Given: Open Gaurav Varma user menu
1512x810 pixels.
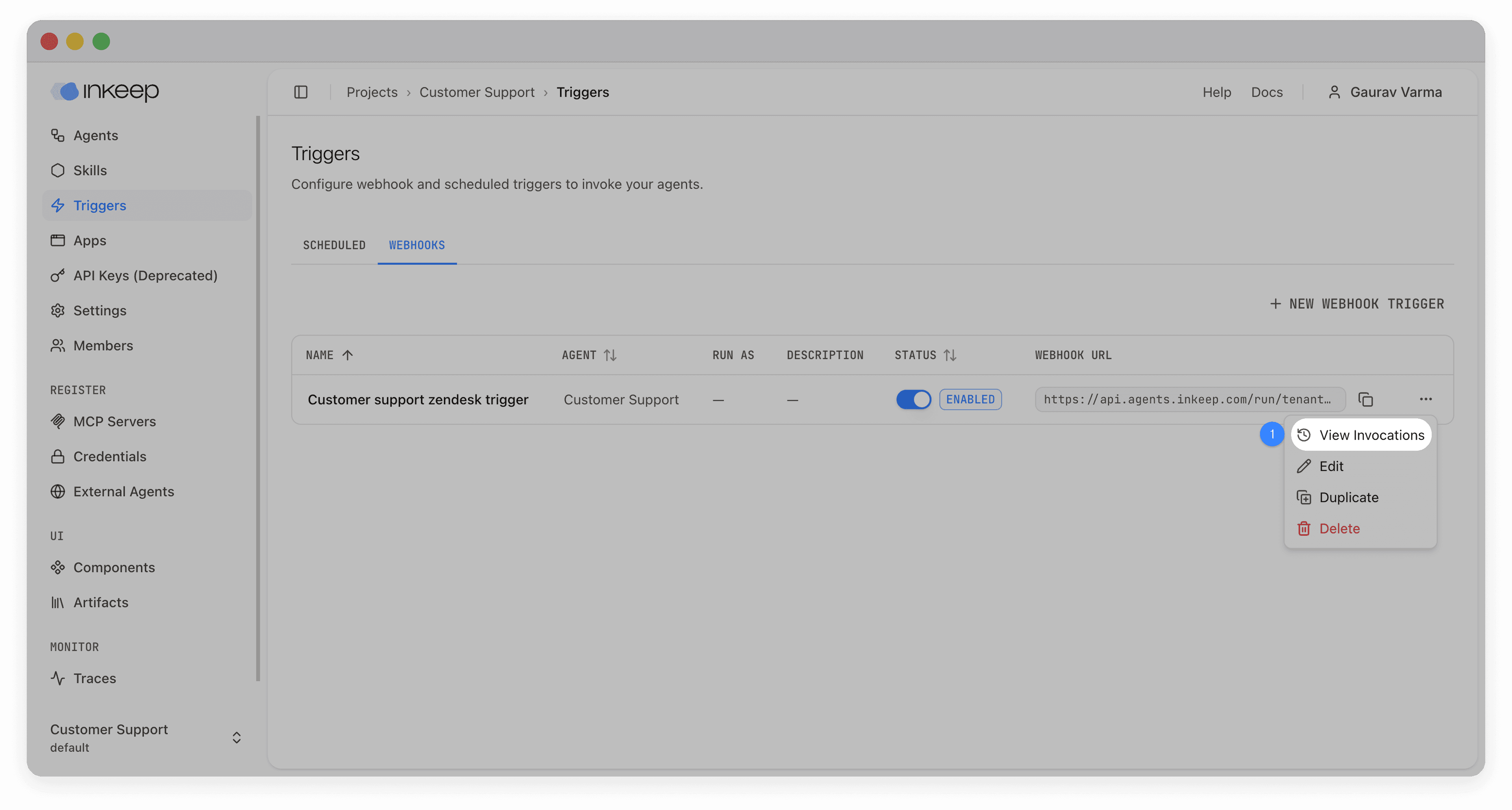Looking at the screenshot, I should coord(1385,92).
